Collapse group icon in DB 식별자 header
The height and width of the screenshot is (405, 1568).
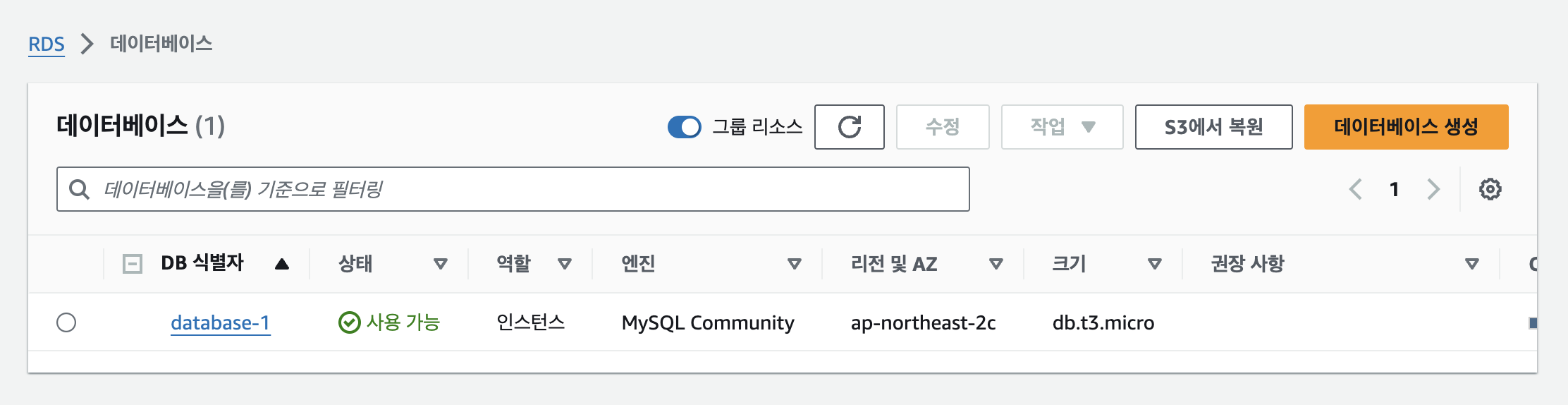pyautogui.click(x=133, y=264)
